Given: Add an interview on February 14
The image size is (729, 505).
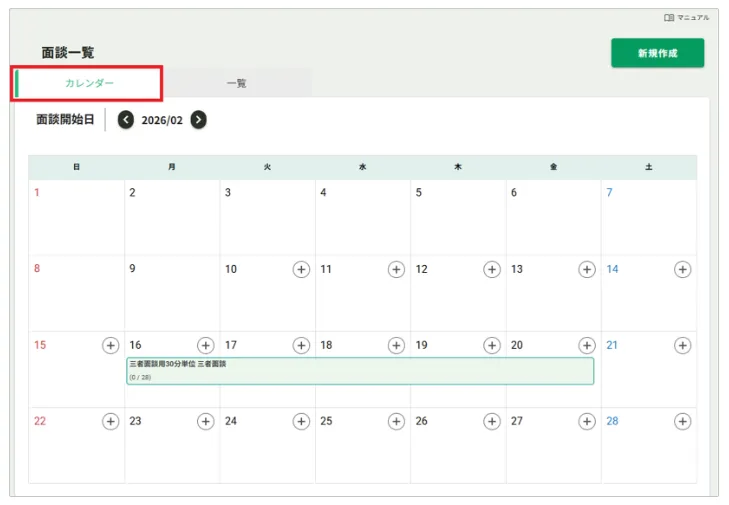Looking at the screenshot, I should click(682, 269).
